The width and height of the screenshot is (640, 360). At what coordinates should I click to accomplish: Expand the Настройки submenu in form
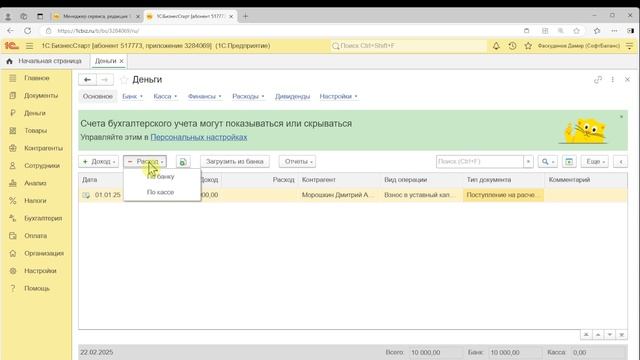(338, 96)
